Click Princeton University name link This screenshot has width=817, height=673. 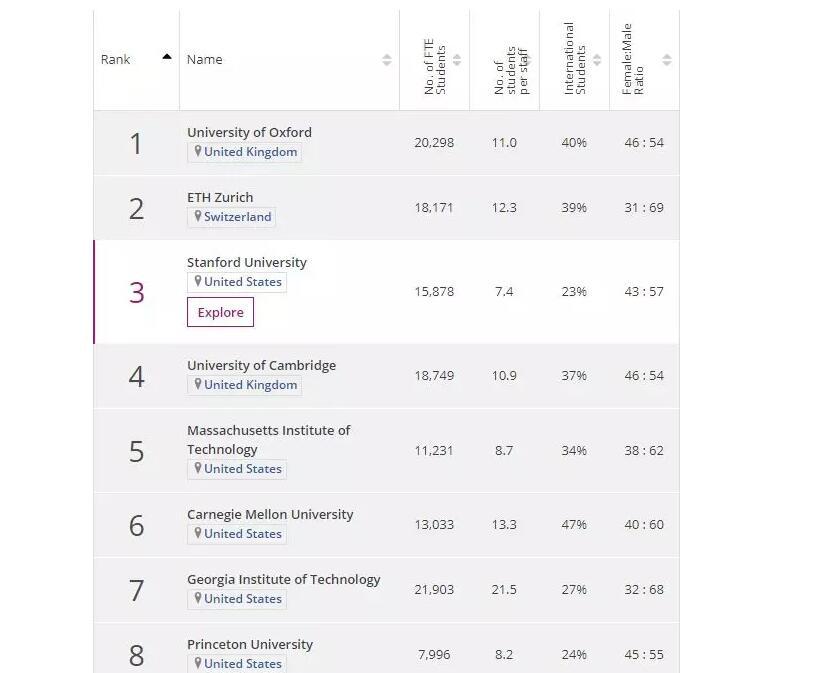click(x=250, y=644)
